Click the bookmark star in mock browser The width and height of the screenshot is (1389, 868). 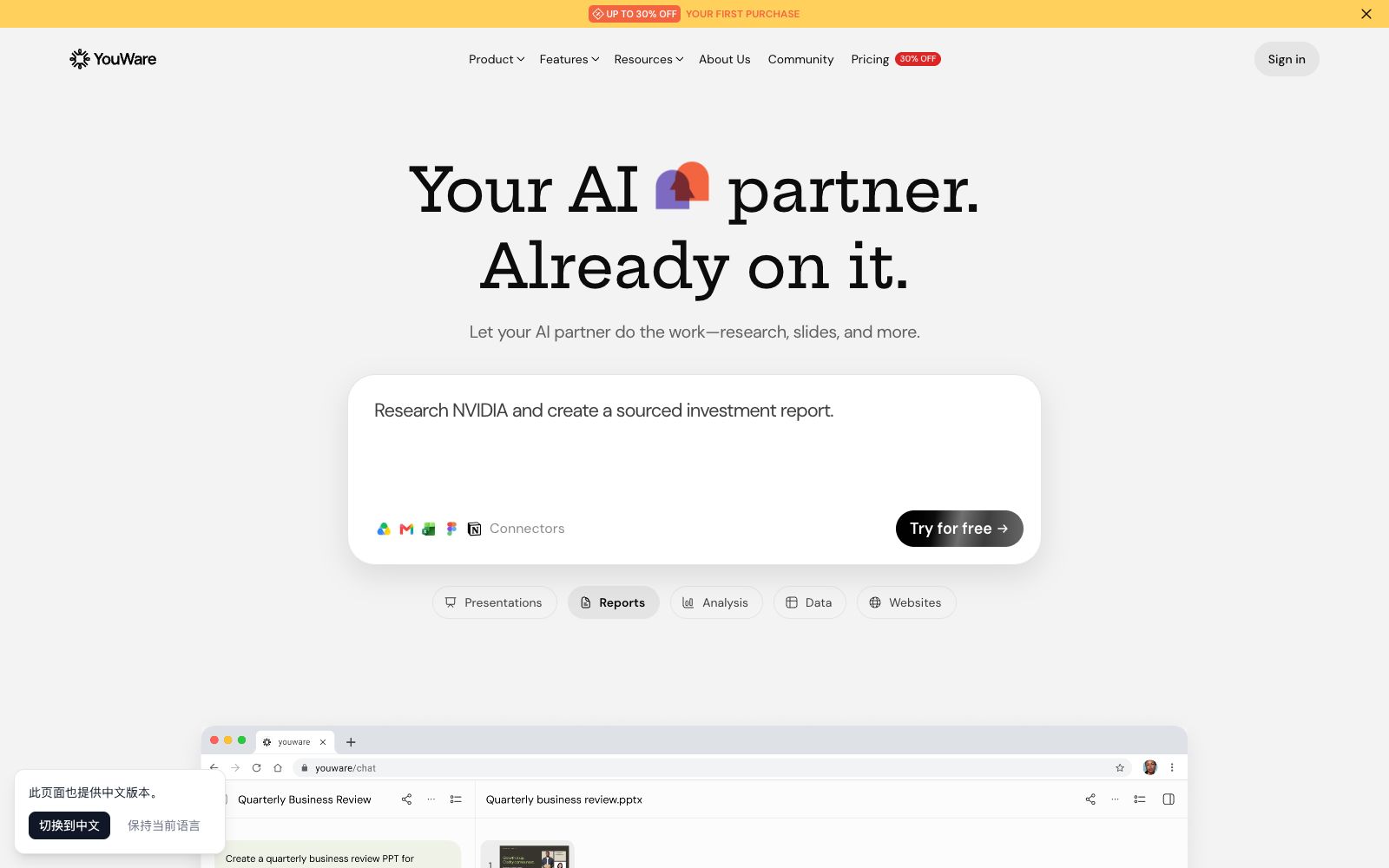pos(1120,767)
